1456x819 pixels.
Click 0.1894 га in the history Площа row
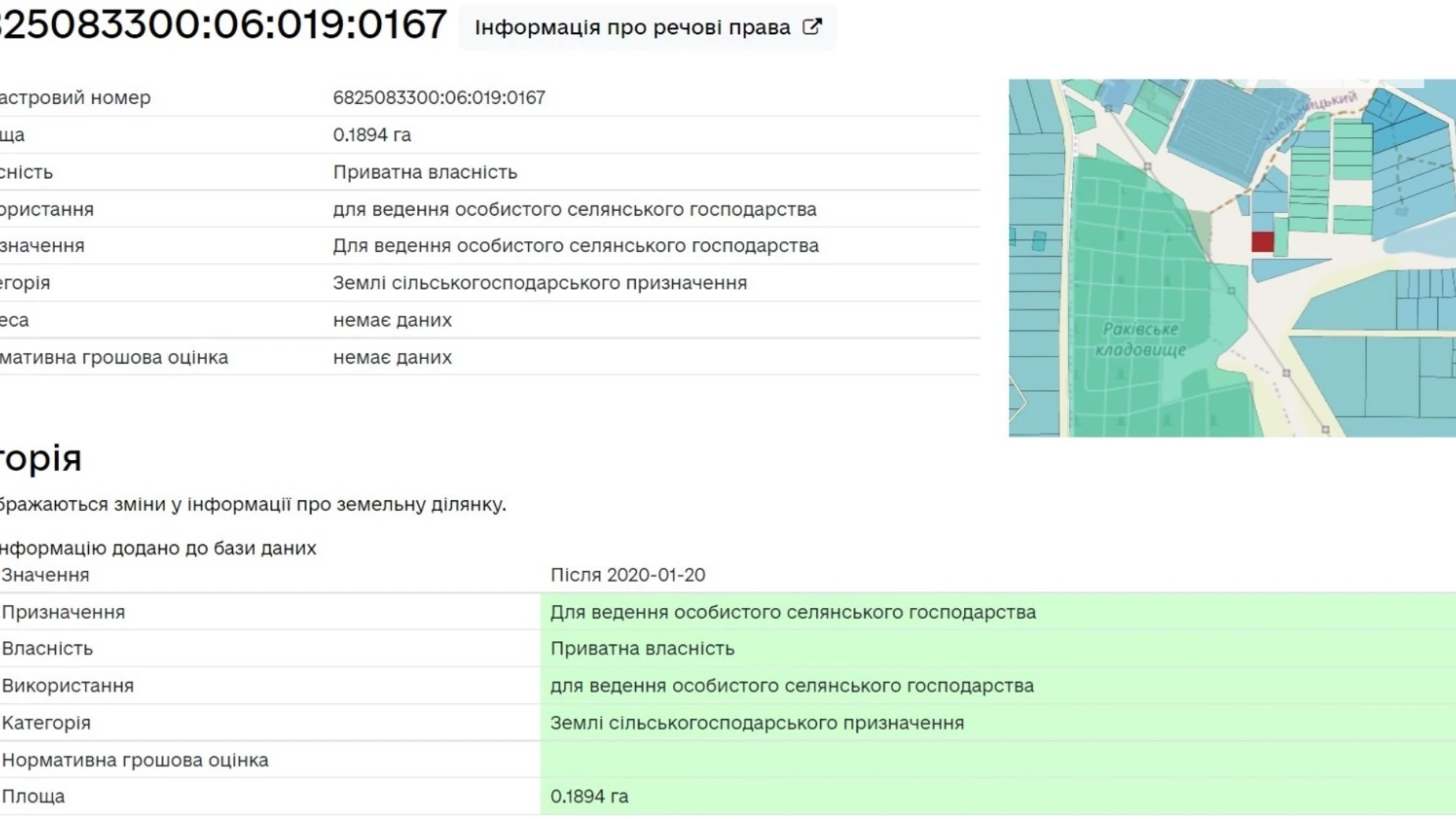point(589,796)
